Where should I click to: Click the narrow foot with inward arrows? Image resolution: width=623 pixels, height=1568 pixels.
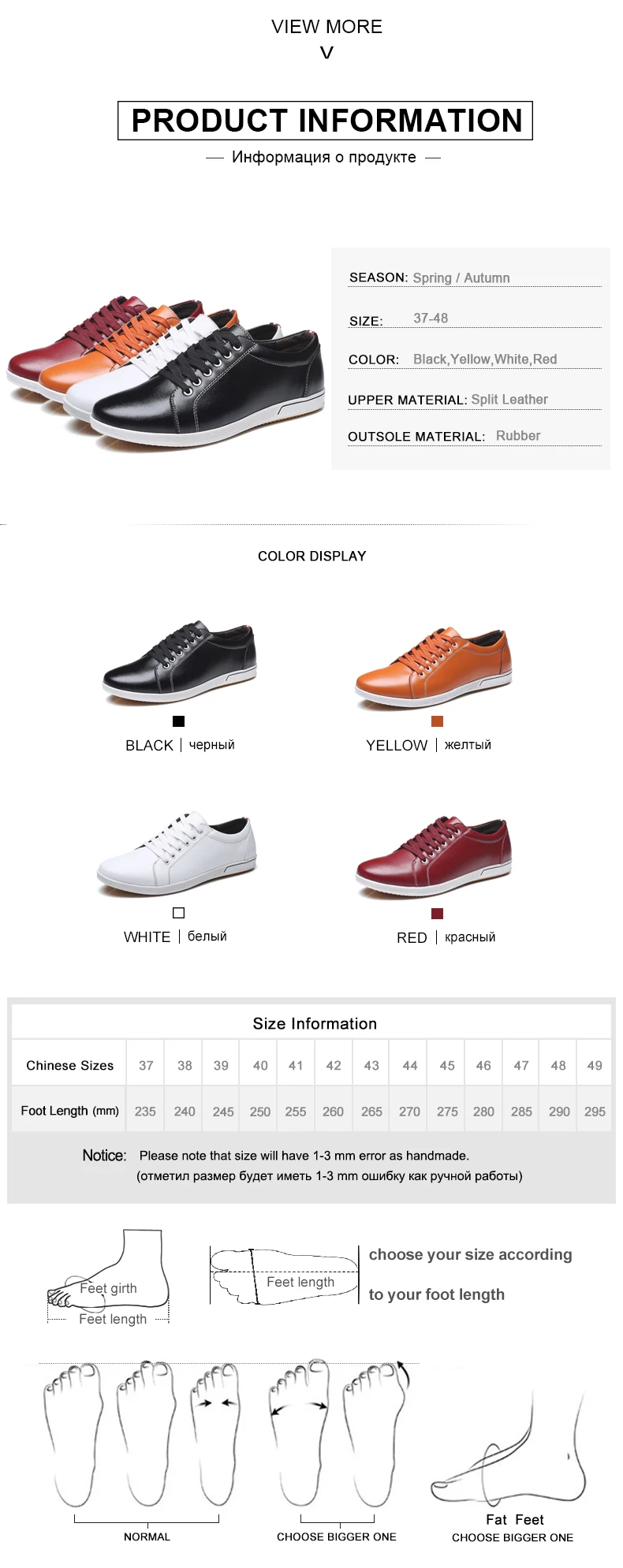pyautogui.click(x=215, y=1432)
